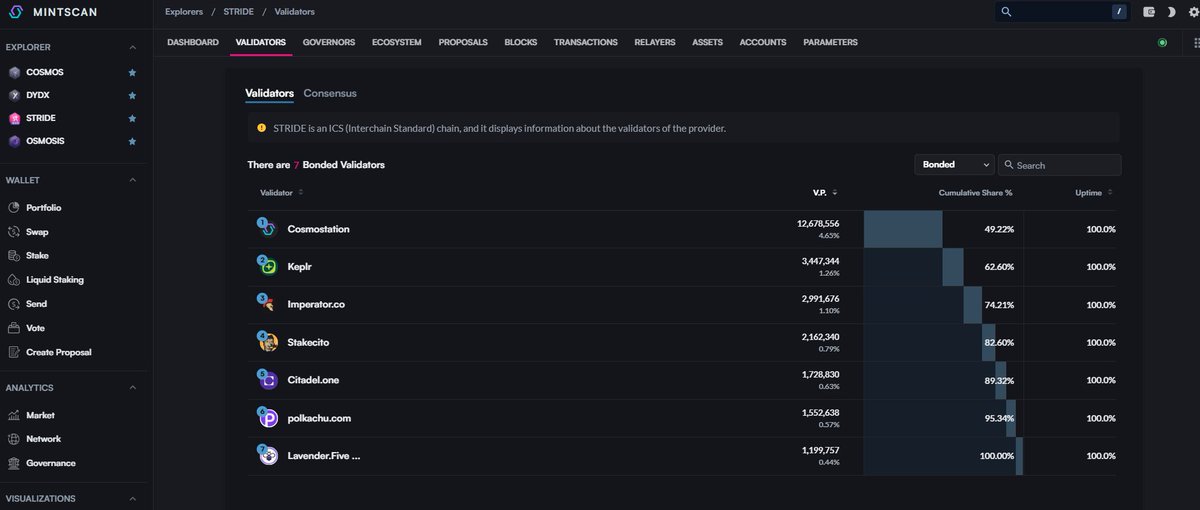The width and height of the screenshot is (1200, 510).
Task: Click the Stakecito validator logo
Action: click(268, 343)
